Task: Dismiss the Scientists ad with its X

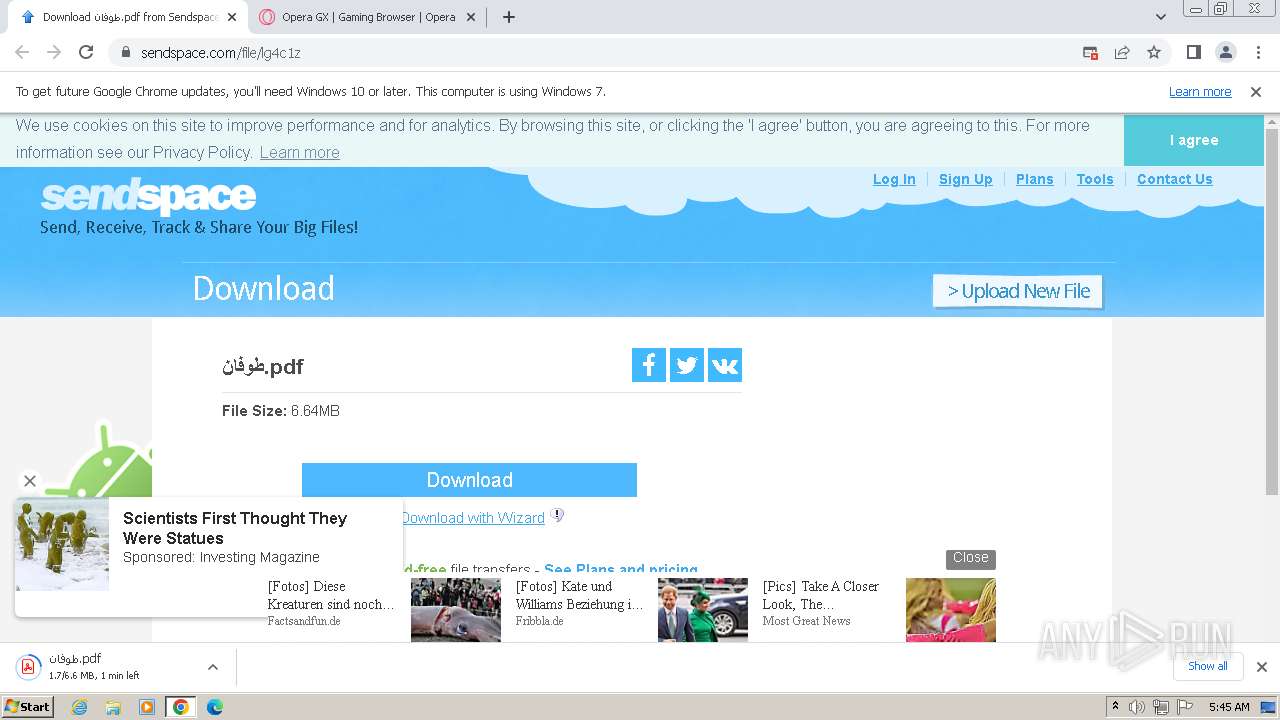Action: click(30, 481)
